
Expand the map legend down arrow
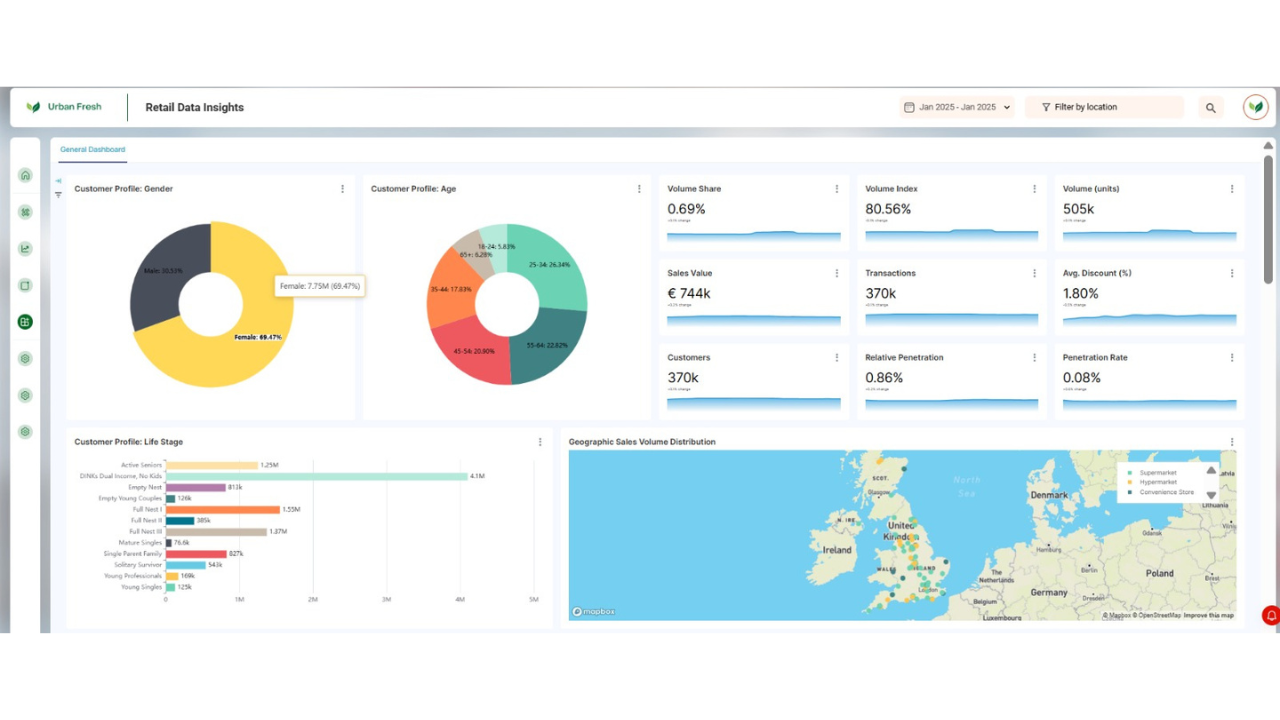tap(1211, 495)
